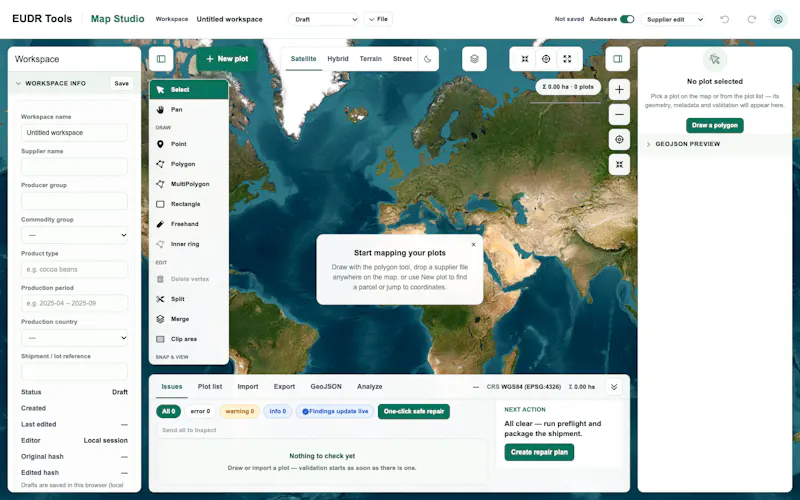The image size is (800, 500).
Task: Filter issues by info 0
Action: point(278,411)
